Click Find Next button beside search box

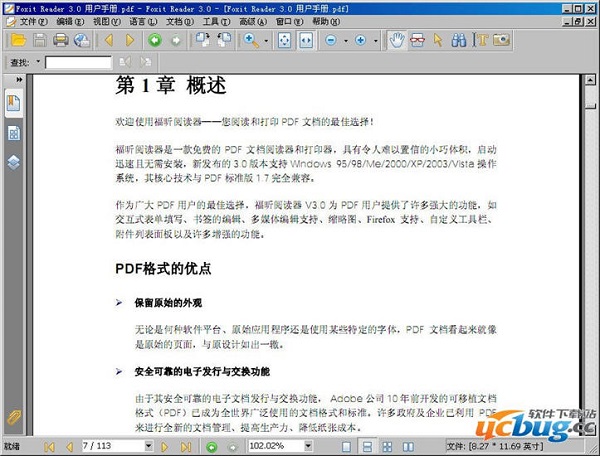click(146, 62)
